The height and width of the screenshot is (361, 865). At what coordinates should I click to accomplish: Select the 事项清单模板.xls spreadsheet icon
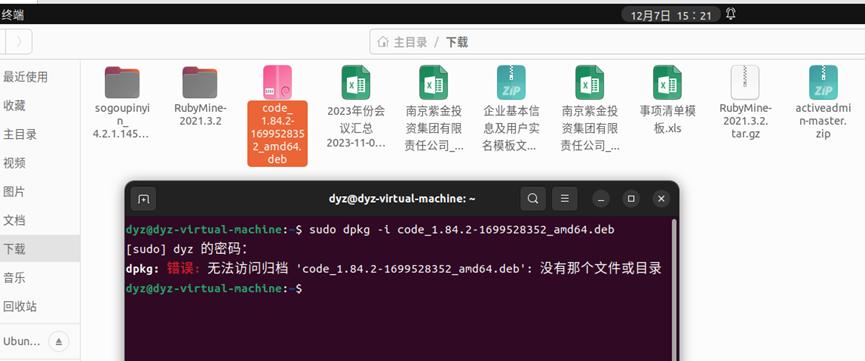pos(668,82)
